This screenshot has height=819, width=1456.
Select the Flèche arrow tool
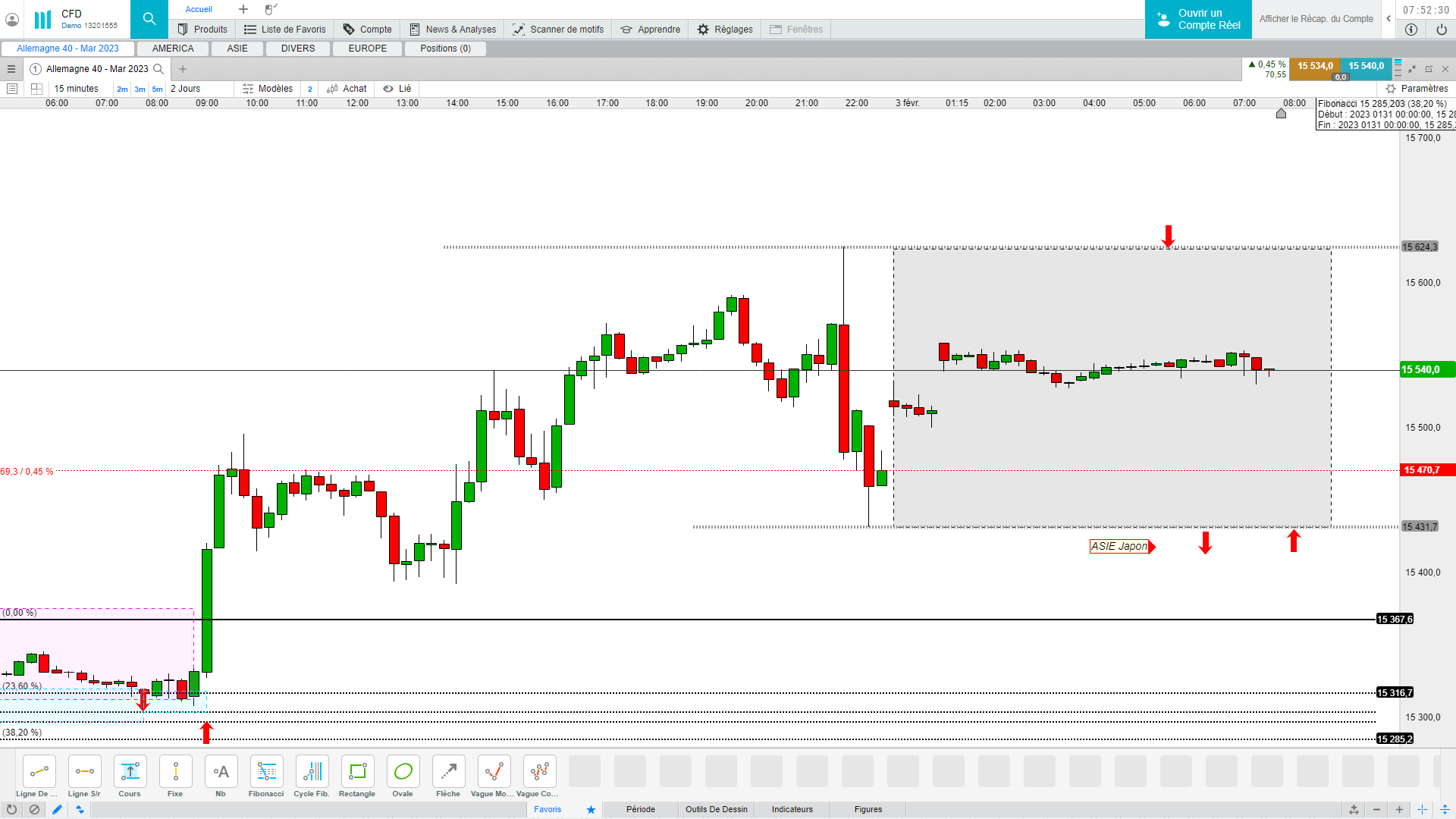pyautogui.click(x=448, y=772)
